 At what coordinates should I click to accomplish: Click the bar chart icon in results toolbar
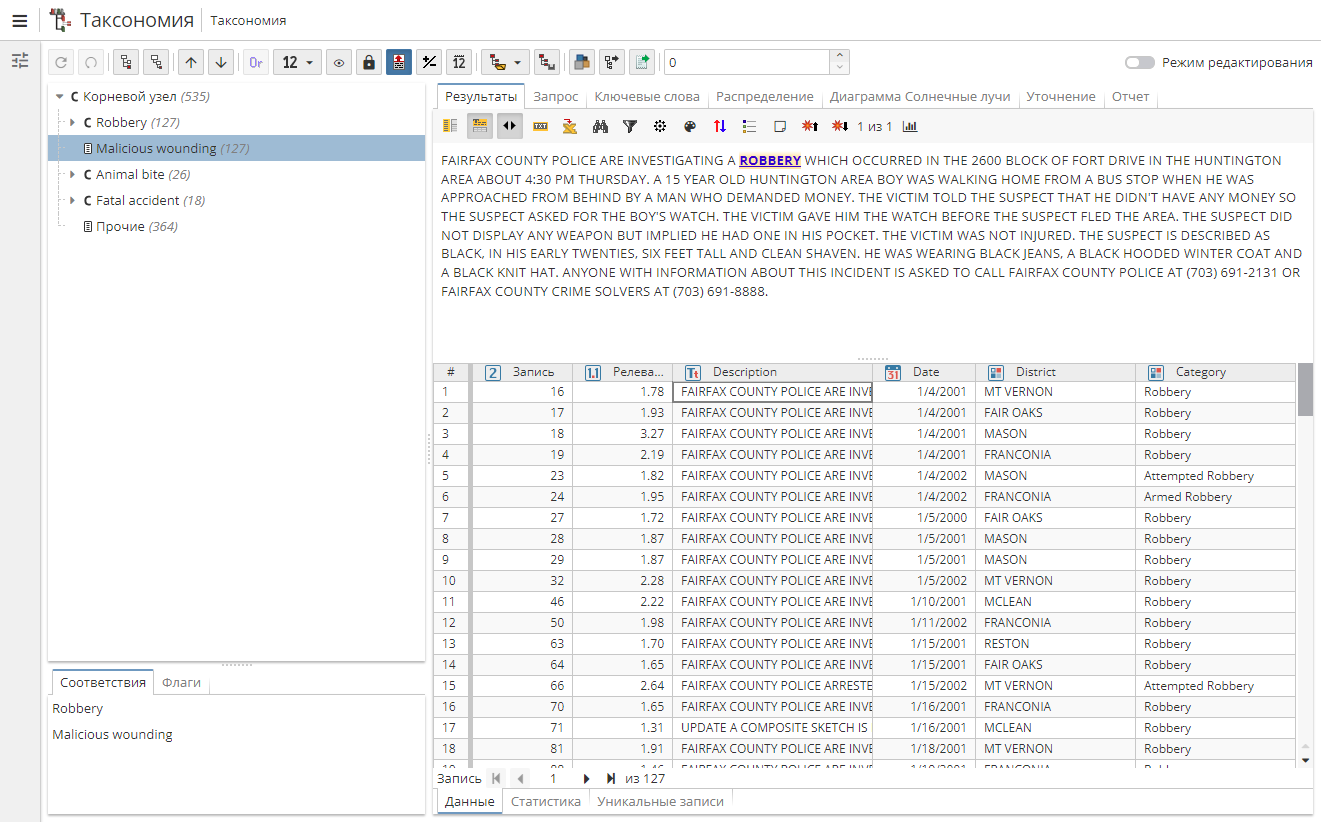910,126
